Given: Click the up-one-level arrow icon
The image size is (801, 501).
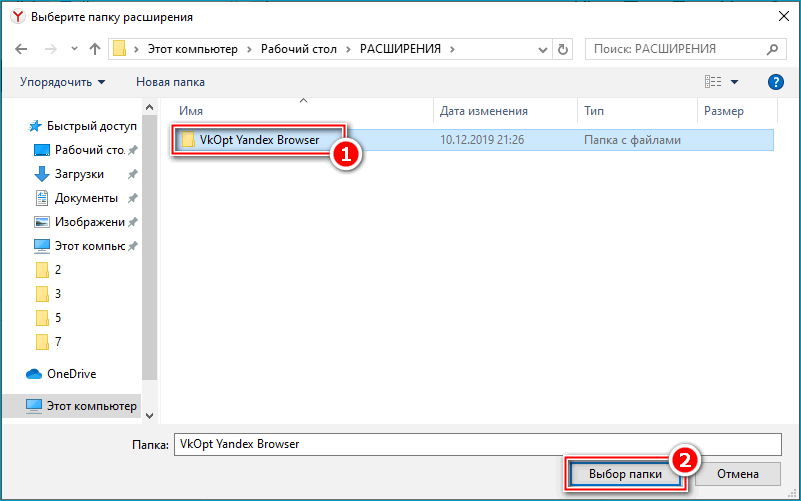Looking at the screenshot, I should [95, 48].
